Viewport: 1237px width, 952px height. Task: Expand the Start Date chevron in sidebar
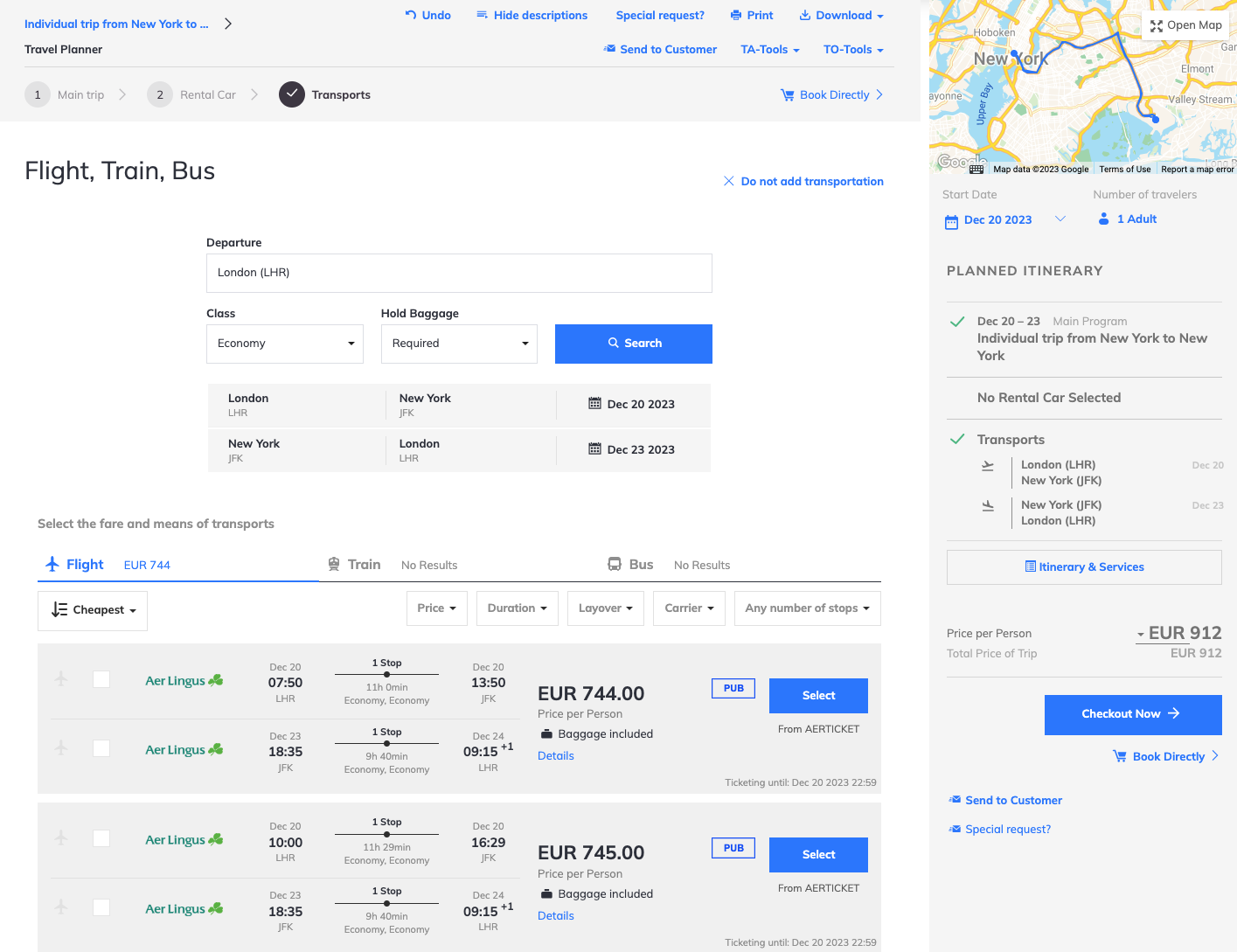pos(1060,219)
